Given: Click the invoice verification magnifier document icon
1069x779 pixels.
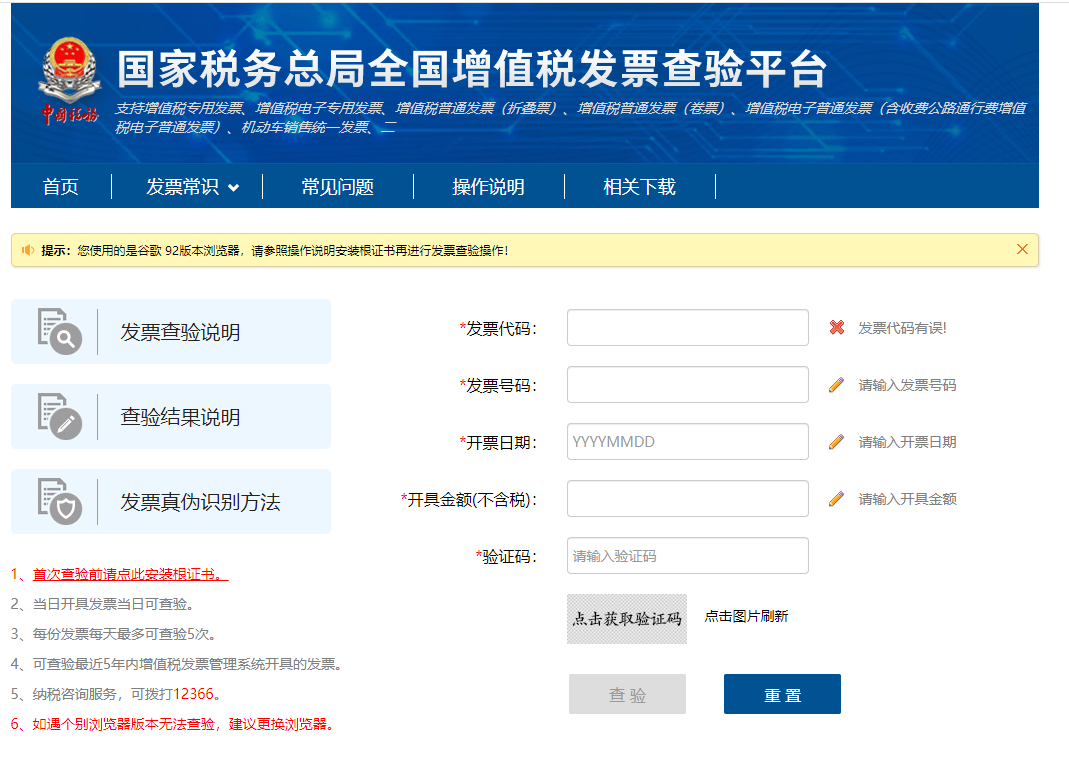Looking at the screenshot, I should point(59,332).
